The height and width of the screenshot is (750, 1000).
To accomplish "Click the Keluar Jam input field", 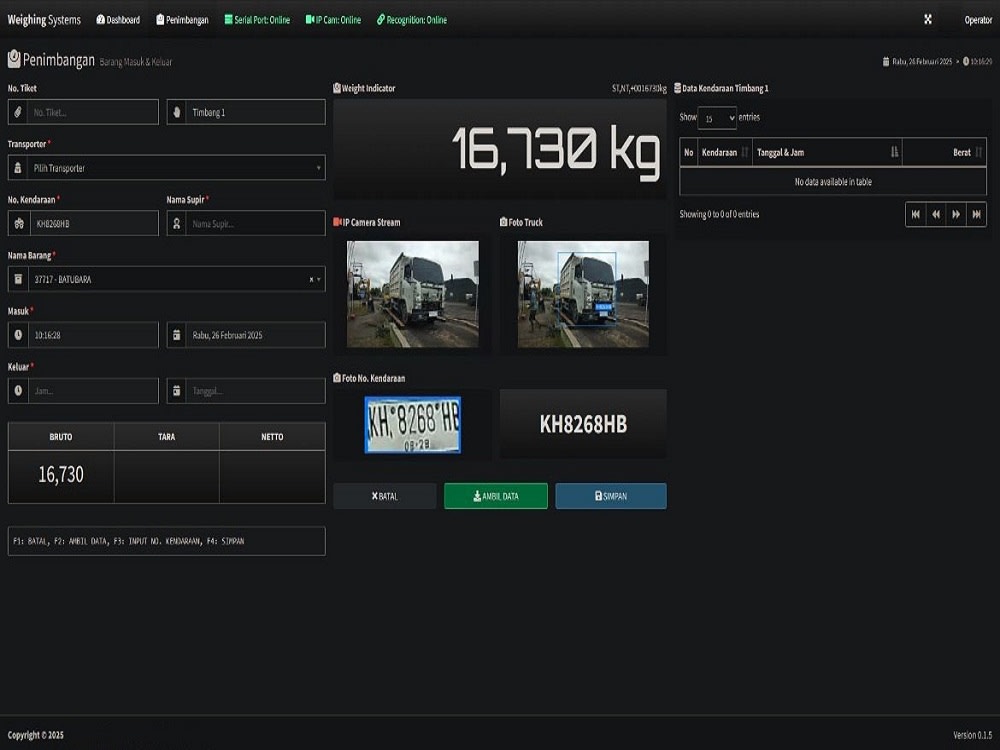I will click(93, 391).
